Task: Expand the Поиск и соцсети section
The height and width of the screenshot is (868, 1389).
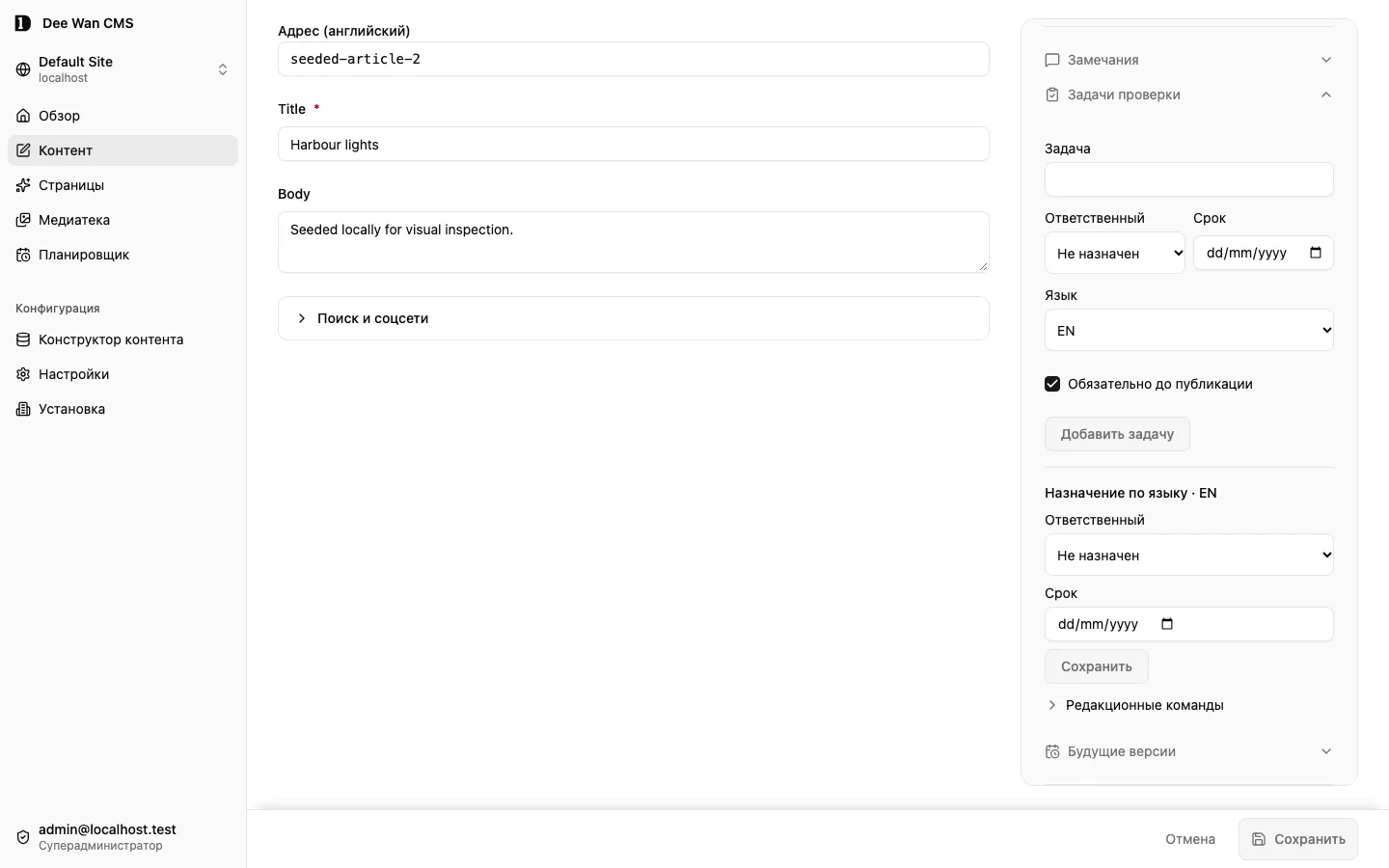Action: tap(634, 318)
